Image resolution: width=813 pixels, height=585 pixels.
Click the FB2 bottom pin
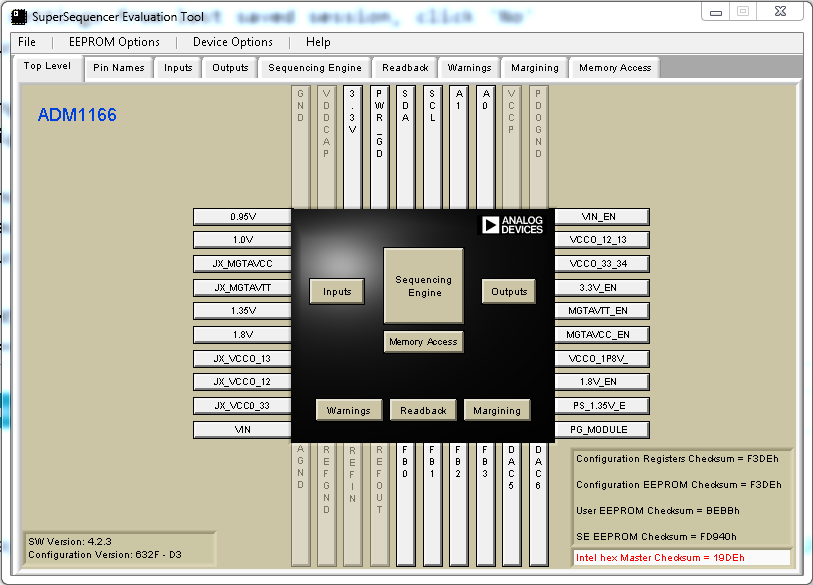458,504
